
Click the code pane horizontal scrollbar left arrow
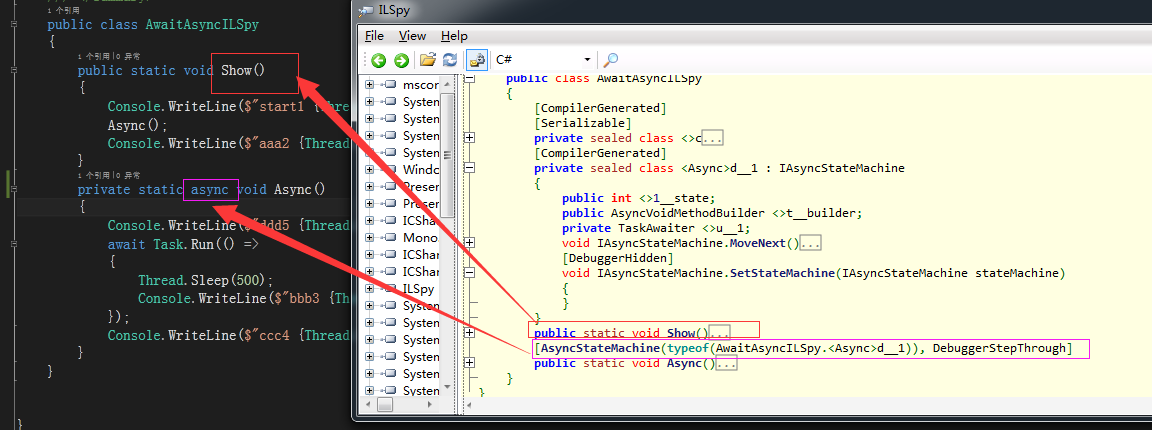470,405
